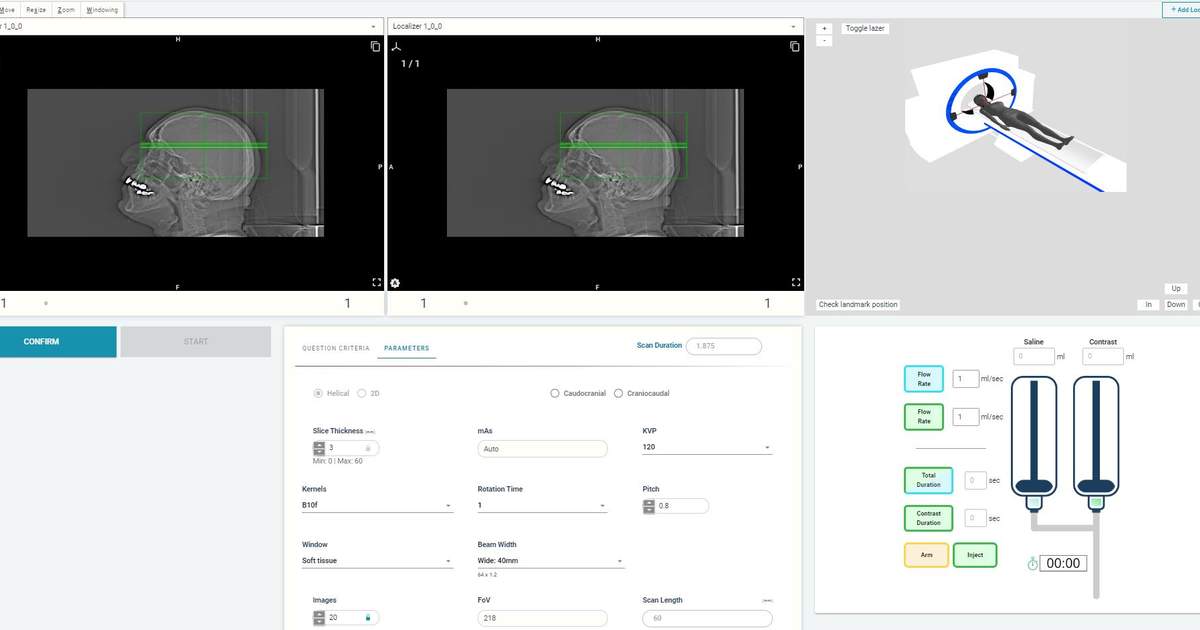
Task: Expand the Localizer viewport to fullscreen
Action: tap(795, 282)
